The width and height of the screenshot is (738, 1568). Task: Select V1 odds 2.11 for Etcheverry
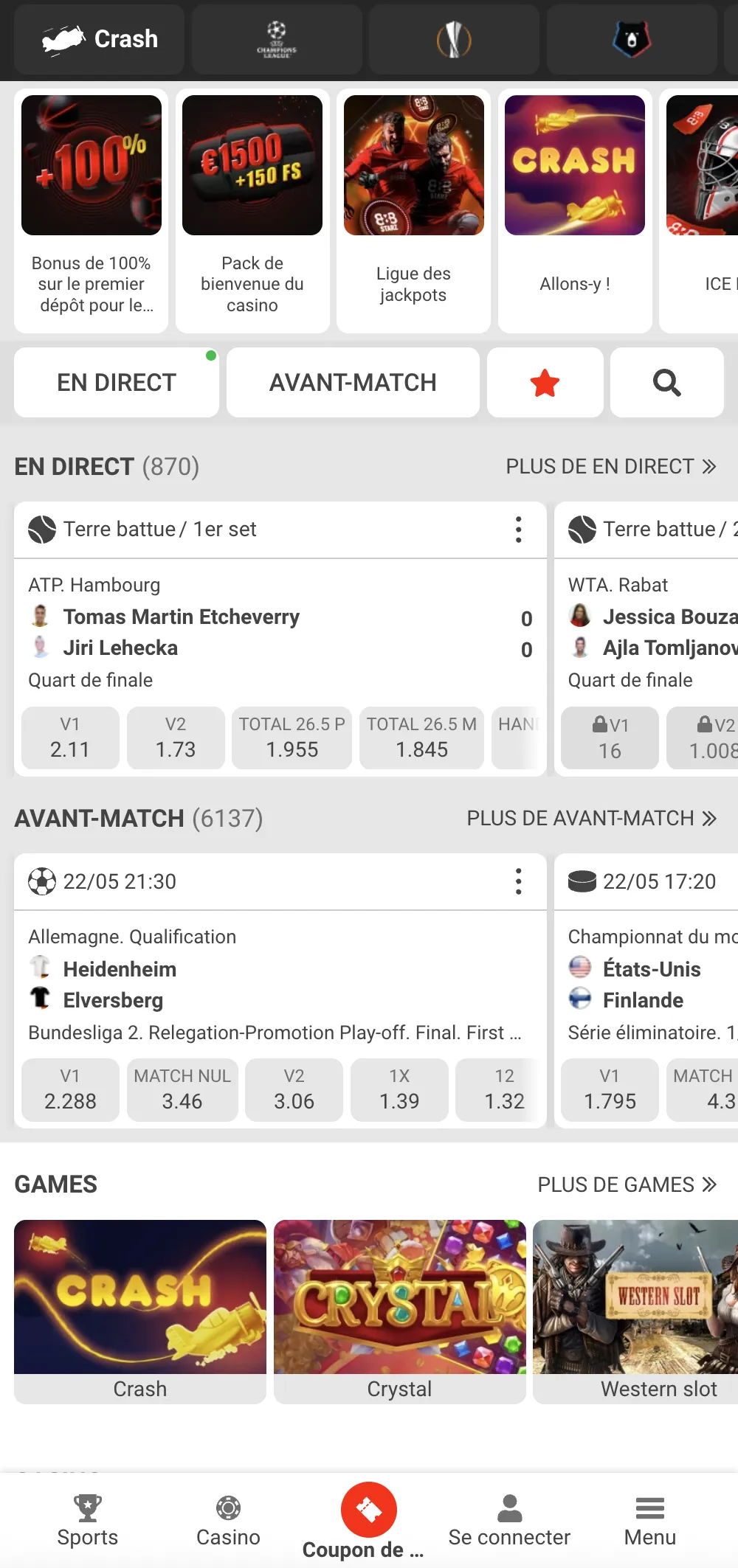pyautogui.click(x=70, y=738)
